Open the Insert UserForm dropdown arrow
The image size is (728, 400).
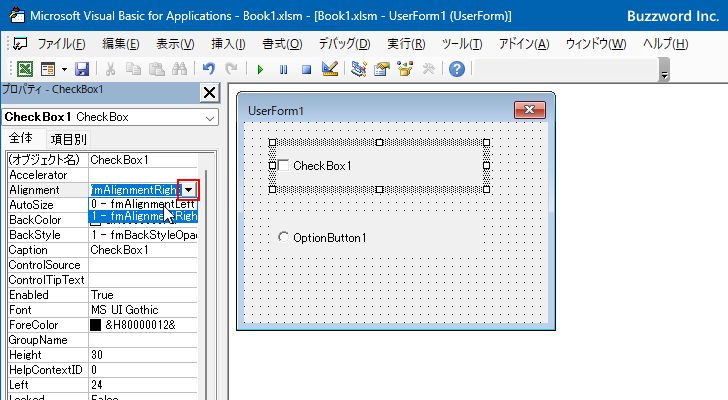[64, 70]
